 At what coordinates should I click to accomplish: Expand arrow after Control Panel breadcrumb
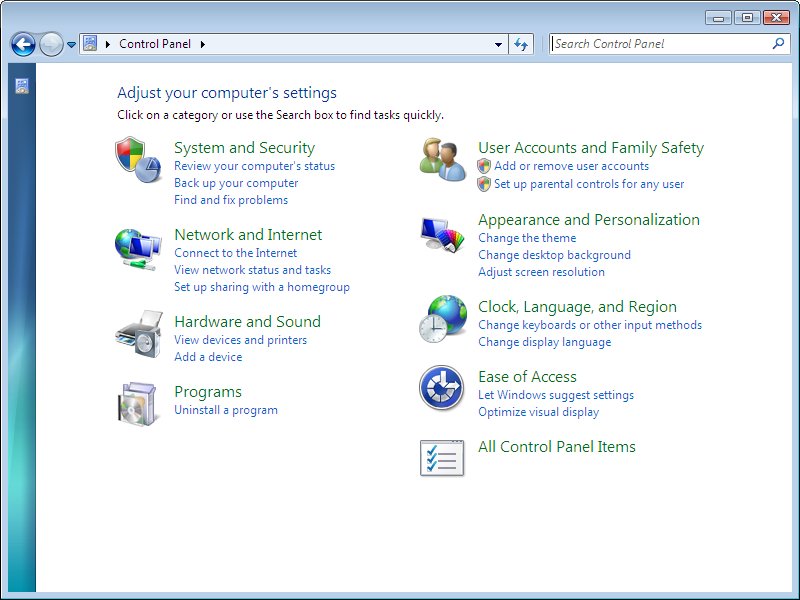coord(203,44)
